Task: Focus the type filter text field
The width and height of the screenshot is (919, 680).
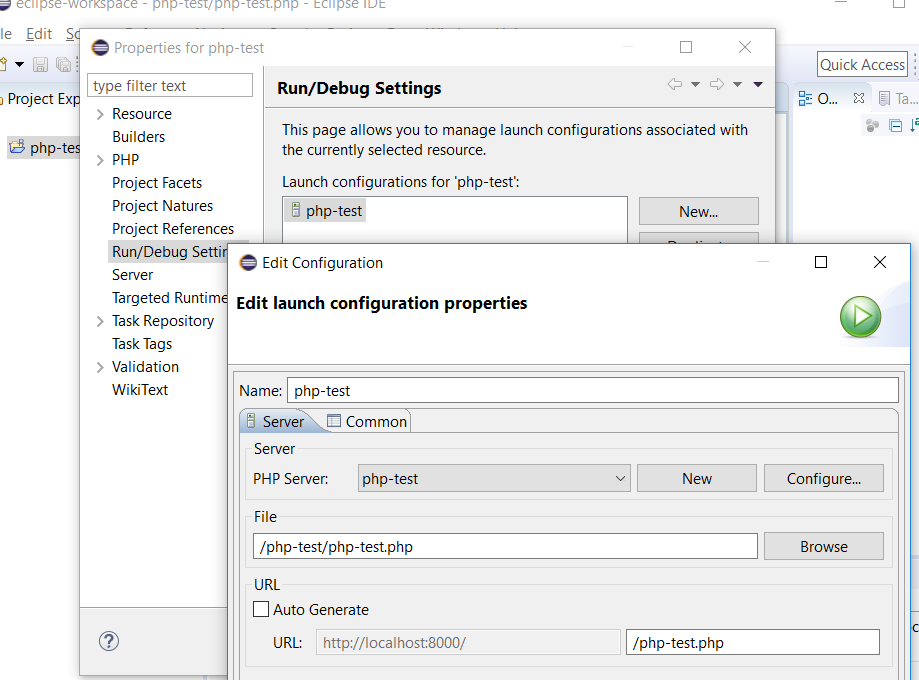Action: (170, 86)
